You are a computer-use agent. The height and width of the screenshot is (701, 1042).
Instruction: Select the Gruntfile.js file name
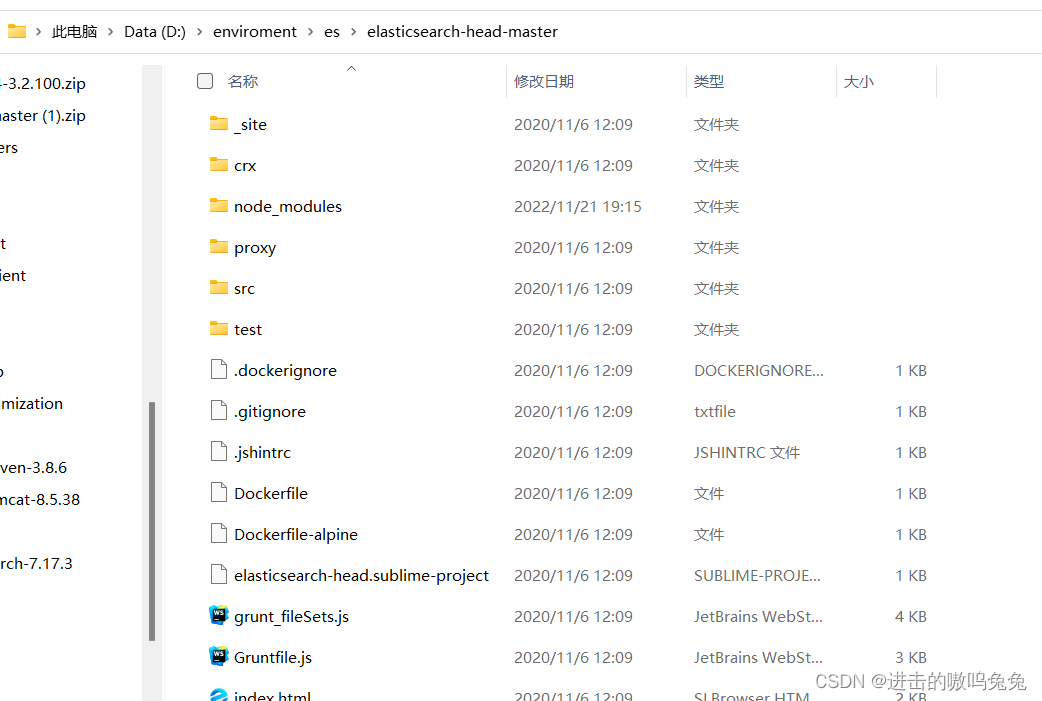tap(273, 658)
